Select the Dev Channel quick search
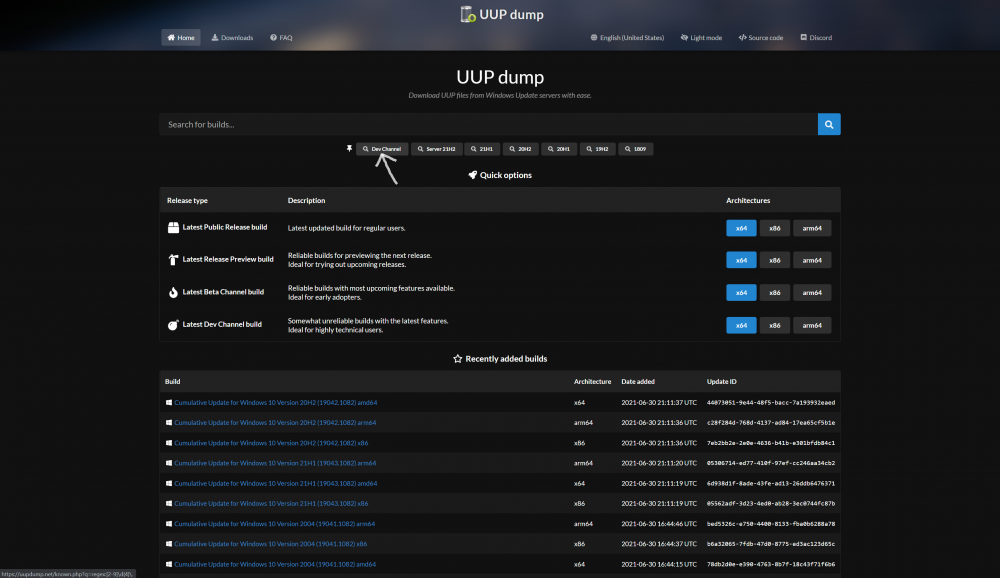 382,149
